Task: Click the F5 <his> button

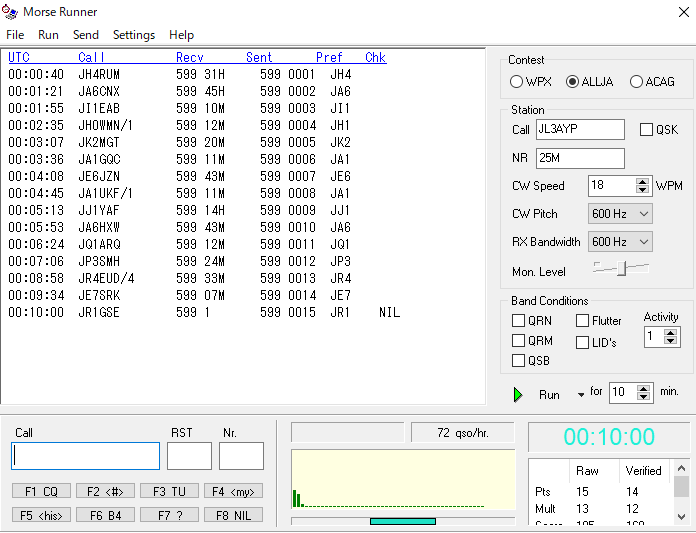Action: tap(41, 515)
